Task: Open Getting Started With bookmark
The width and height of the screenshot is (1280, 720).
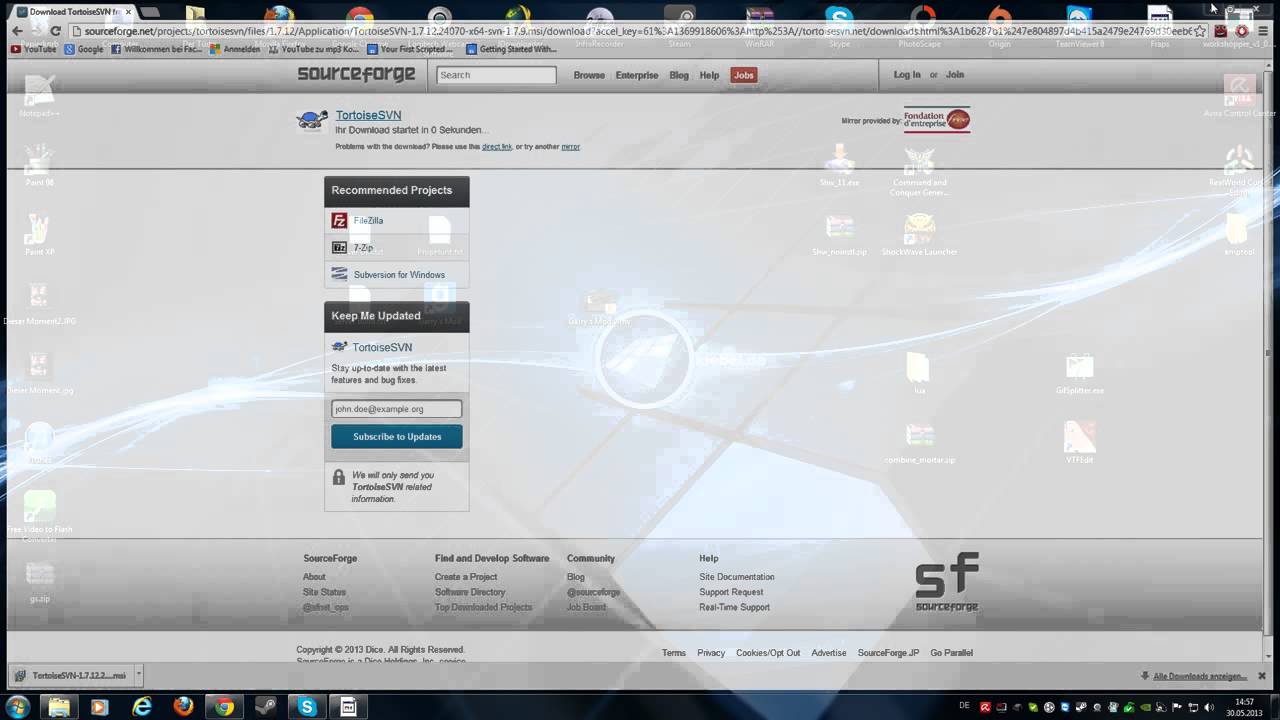Action: [512, 48]
